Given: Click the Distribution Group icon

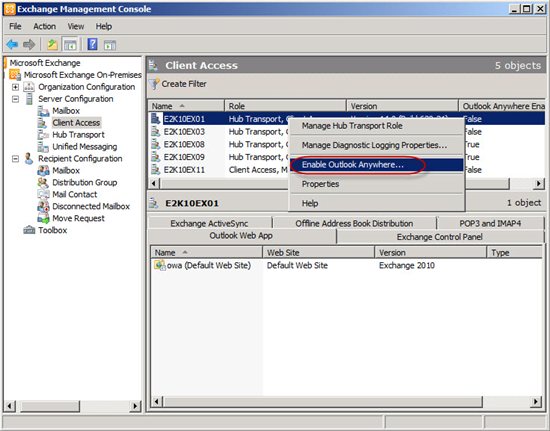Looking at the screenshot, I should click(x=43, y=182).
